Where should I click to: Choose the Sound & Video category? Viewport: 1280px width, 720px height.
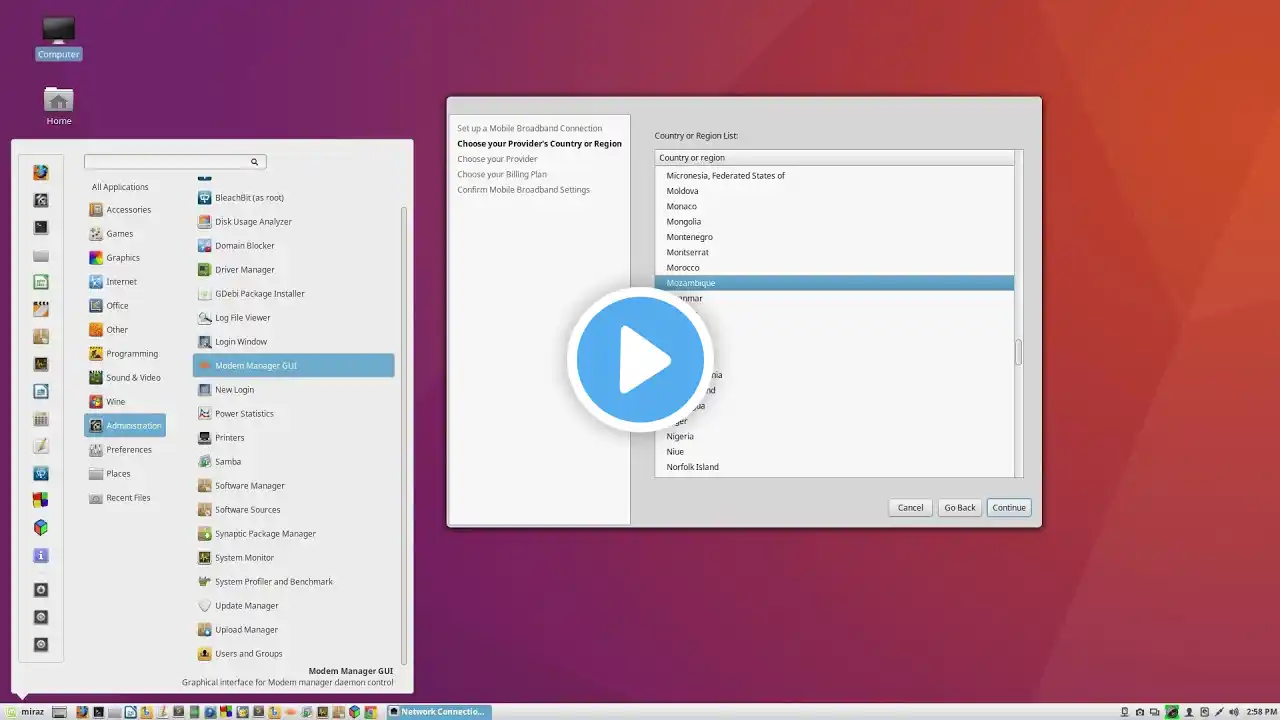(132, 378)
